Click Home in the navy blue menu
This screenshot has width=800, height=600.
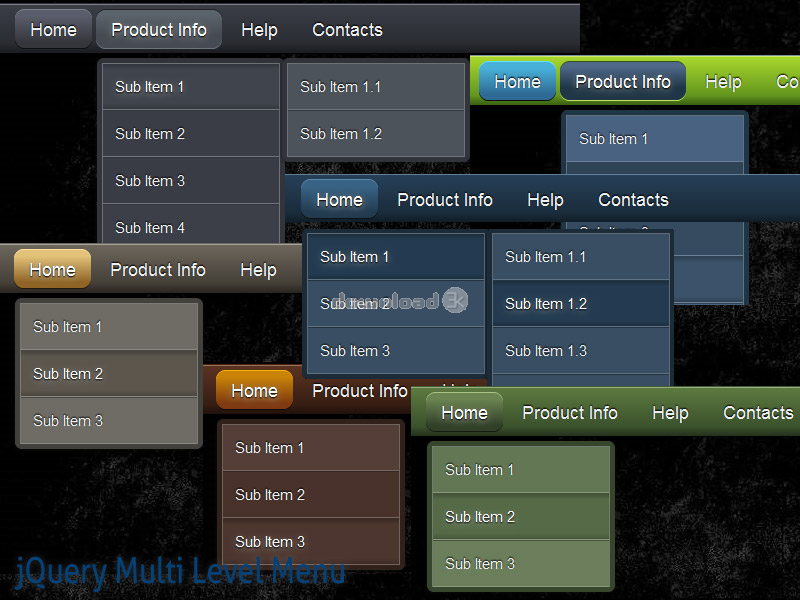pyautogui.click(x=339, y=199)
